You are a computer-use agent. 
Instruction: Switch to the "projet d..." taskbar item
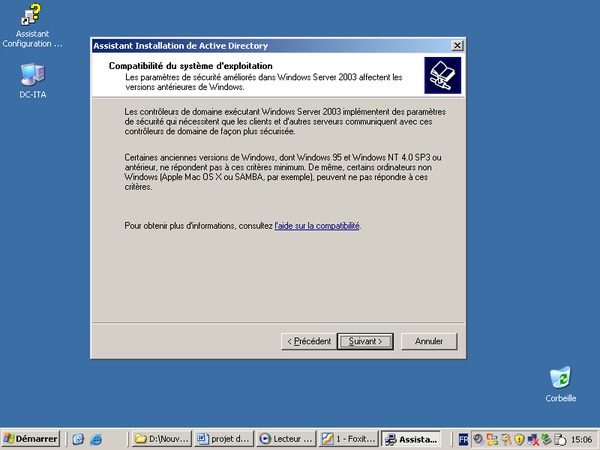point(223,439)
